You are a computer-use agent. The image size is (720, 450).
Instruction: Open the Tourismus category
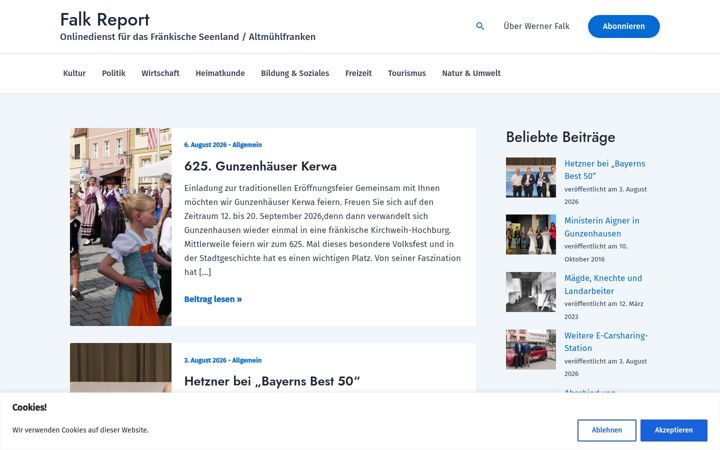pos(407,73)
